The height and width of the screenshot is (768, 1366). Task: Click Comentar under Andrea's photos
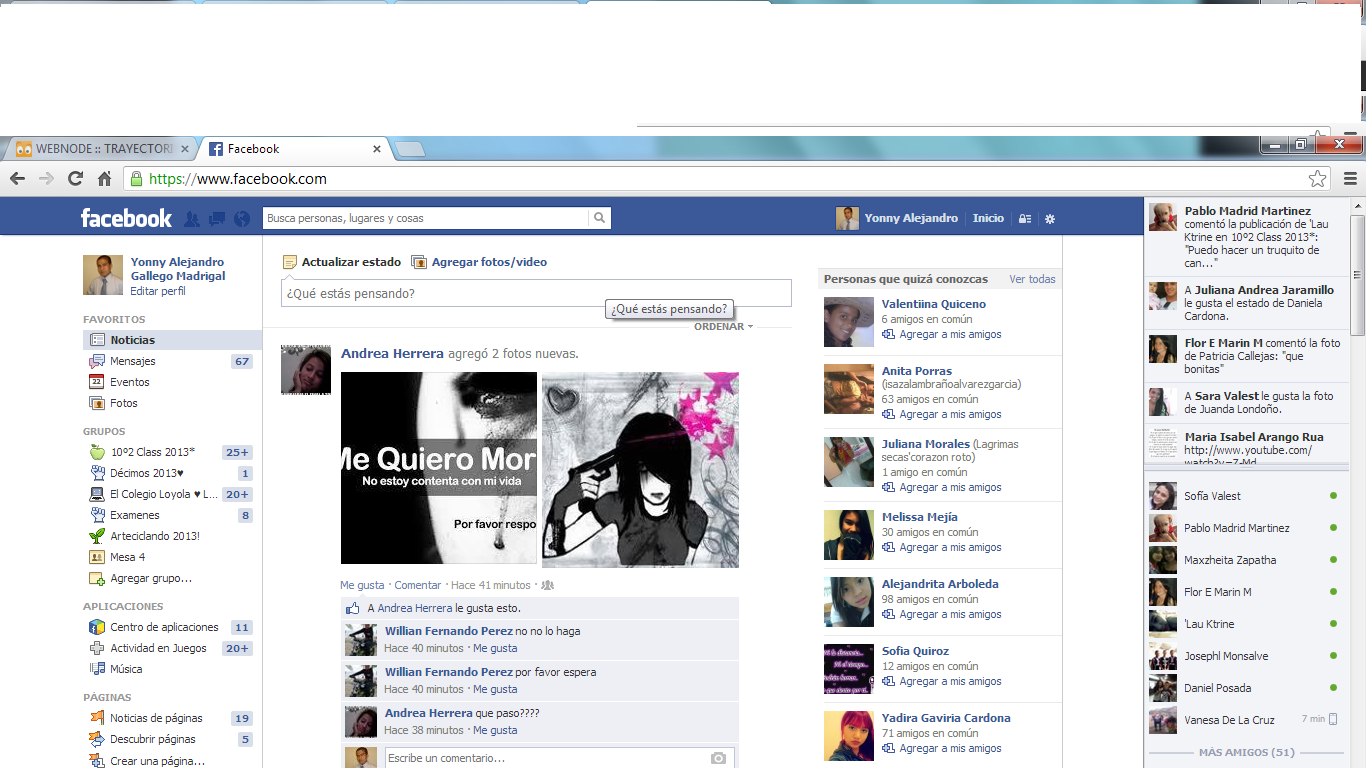[418, 585]
